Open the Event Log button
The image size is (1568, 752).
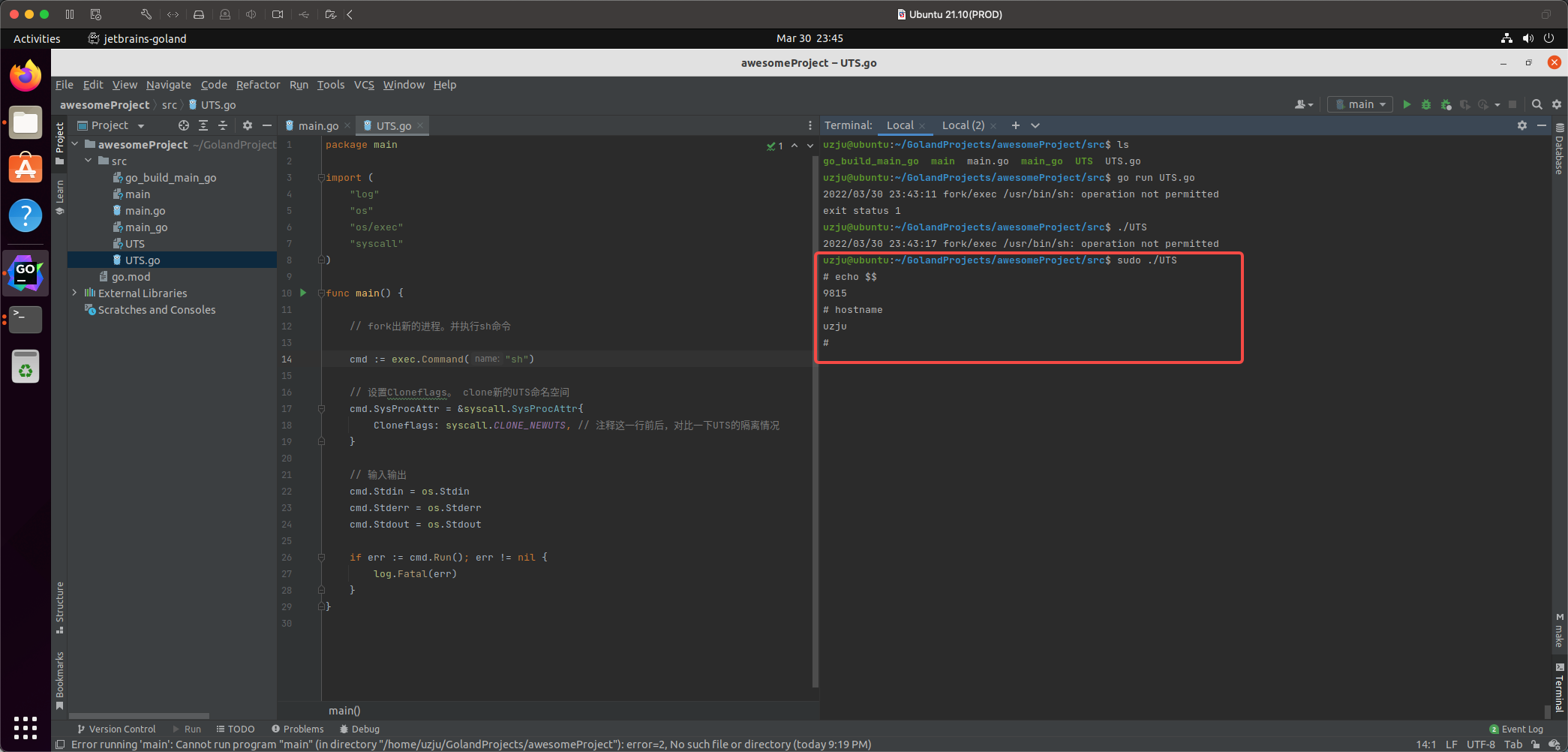(x=1516, y=729)
